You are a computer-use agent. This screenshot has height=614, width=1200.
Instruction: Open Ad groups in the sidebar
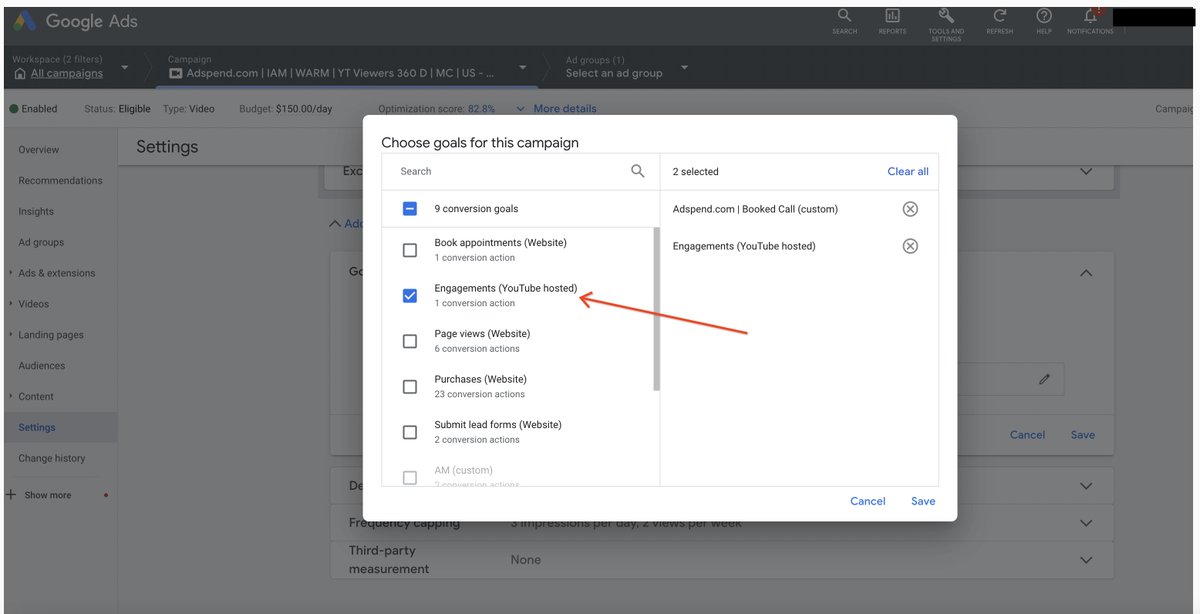pos(41,242)
